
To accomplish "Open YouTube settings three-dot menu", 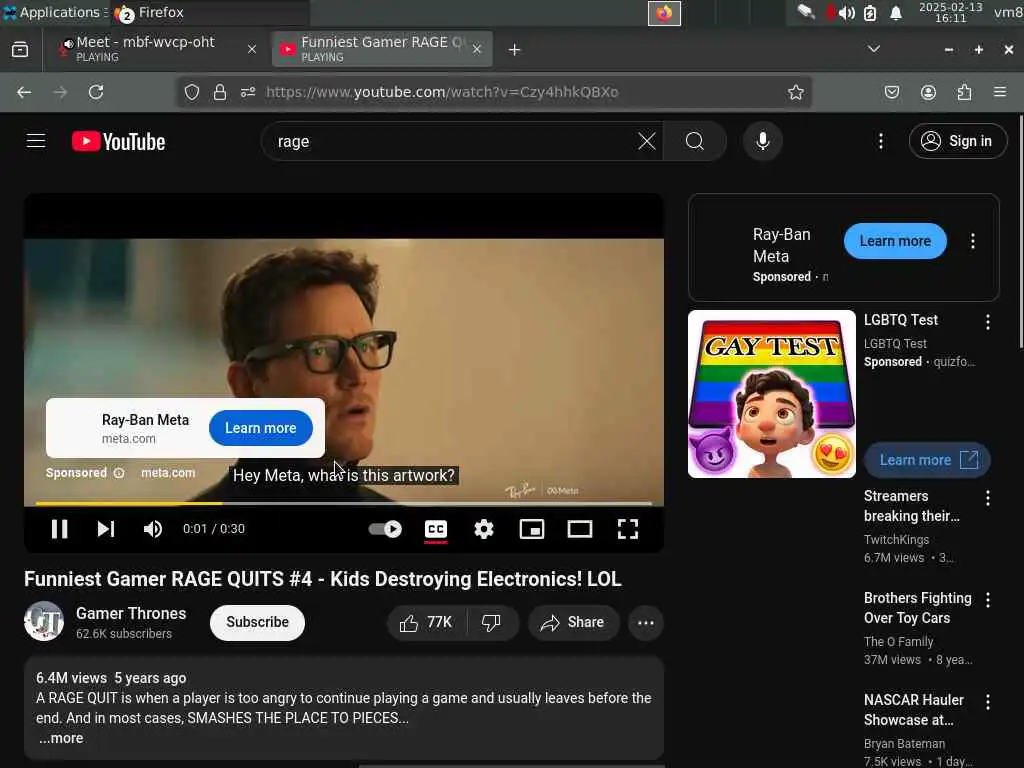I will click(x=881, y=141).
